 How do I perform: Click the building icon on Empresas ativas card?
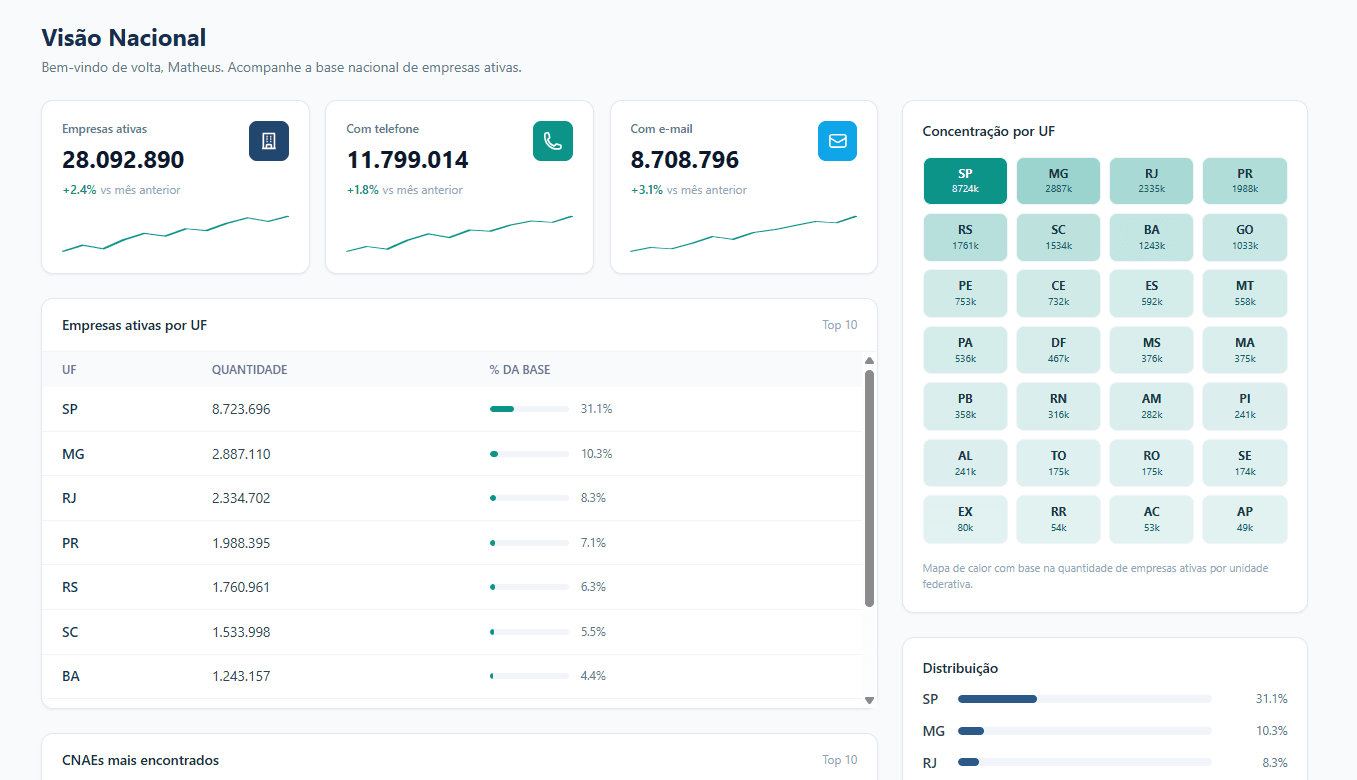(x=269, y=141)
